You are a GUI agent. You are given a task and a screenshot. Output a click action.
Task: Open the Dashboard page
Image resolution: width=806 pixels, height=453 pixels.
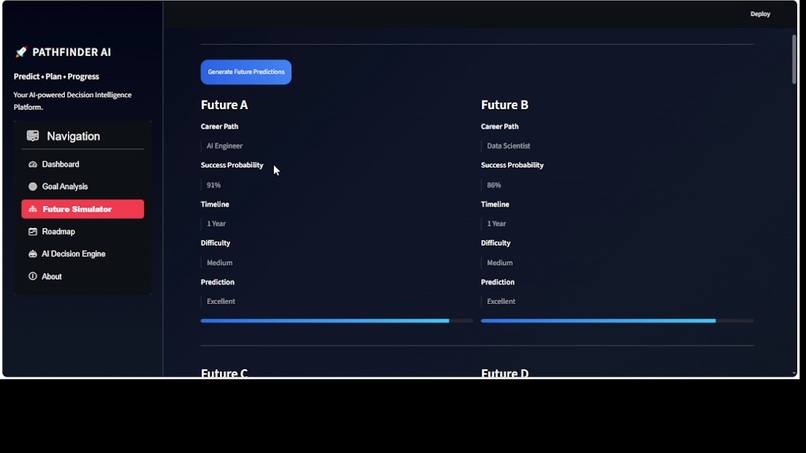[83, 165]
